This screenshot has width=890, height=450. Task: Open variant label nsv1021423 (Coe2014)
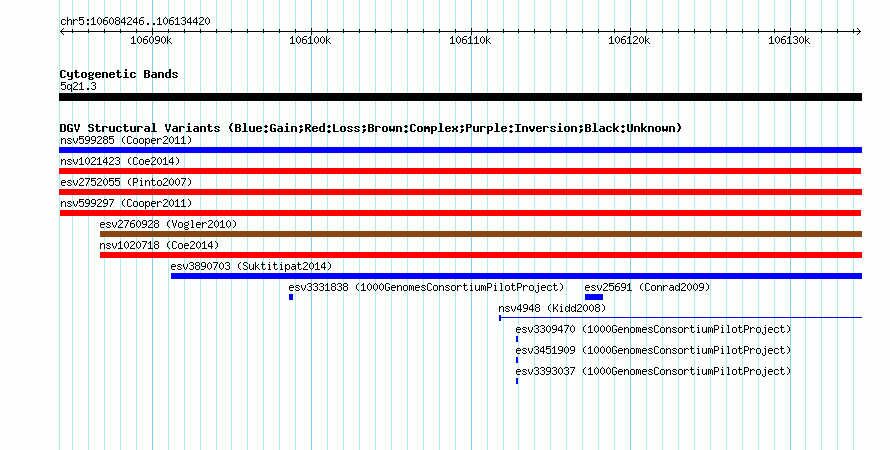point(120,161)
